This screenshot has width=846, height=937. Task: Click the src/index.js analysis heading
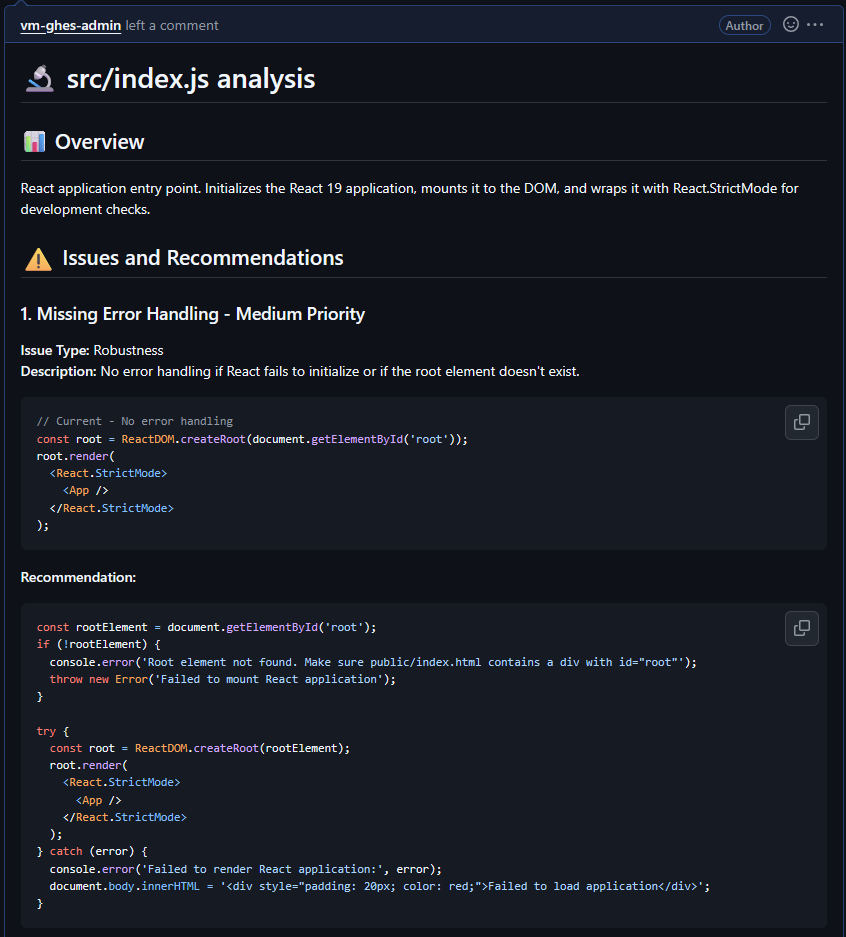(x=190, y=78)
